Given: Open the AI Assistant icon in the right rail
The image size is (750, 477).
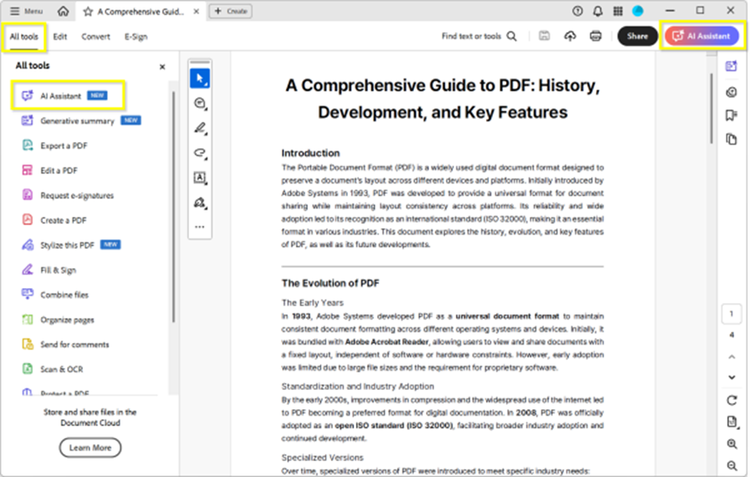Looking at the screenshot, I should tap(731, 66).
